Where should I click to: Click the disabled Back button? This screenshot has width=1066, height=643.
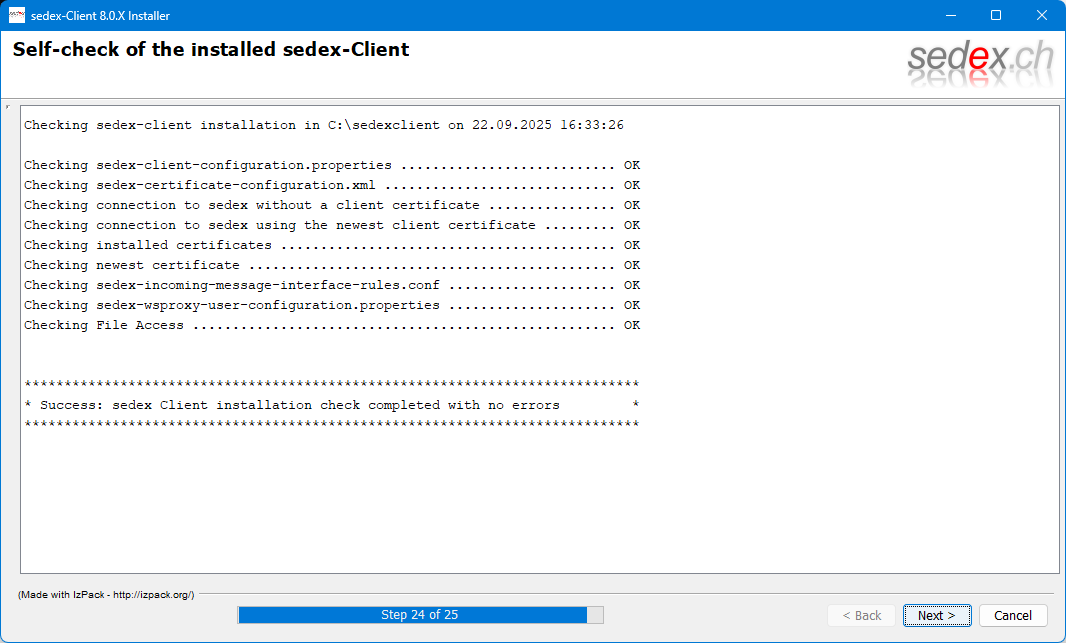[861, 615]
